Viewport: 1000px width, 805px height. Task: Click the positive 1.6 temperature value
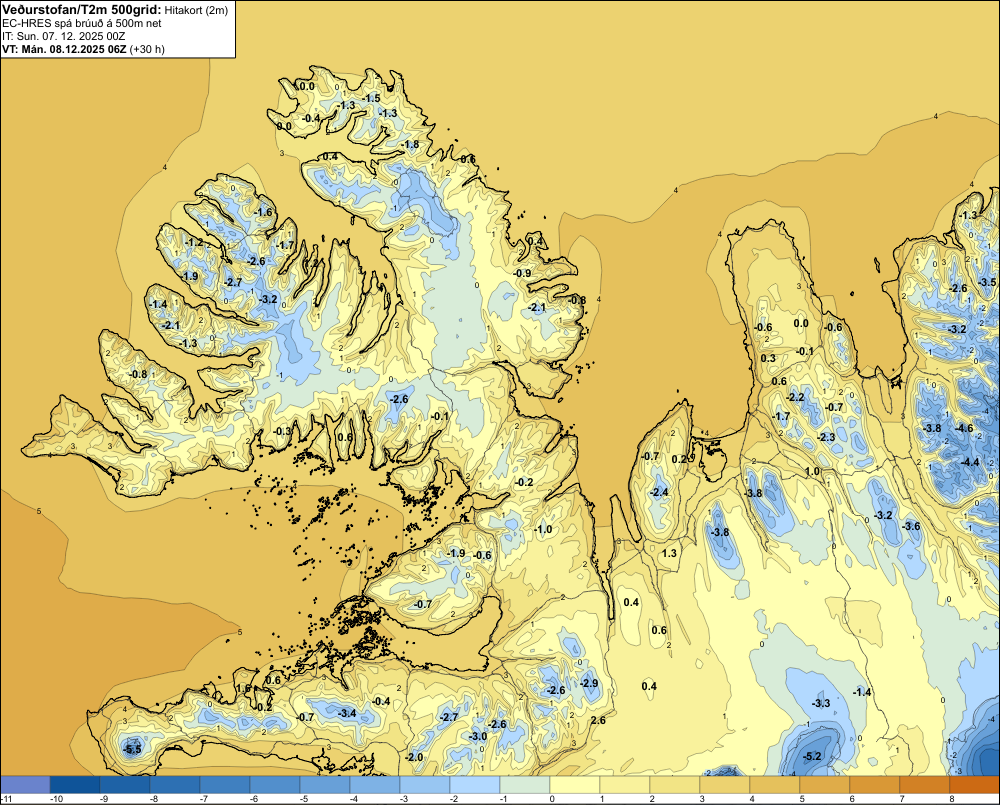243,688
